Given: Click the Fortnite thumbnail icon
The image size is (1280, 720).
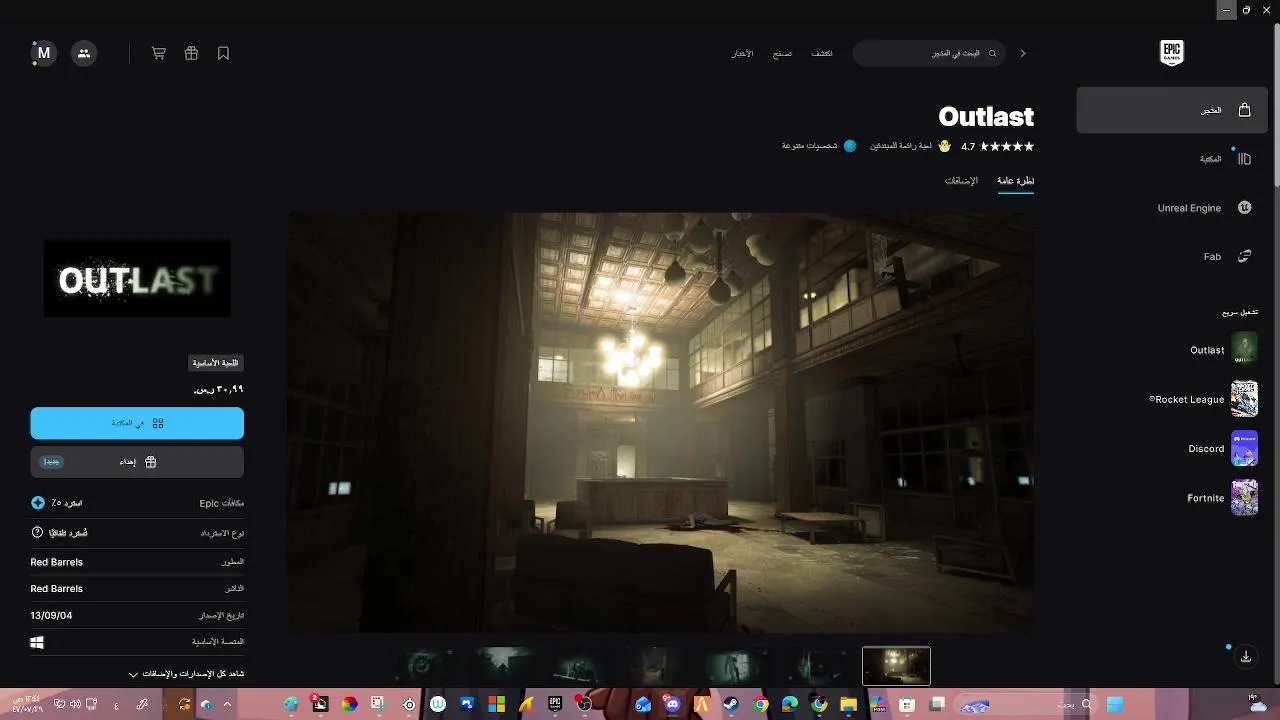Looking at the screenshot, I should click(x=1244, y=497).
